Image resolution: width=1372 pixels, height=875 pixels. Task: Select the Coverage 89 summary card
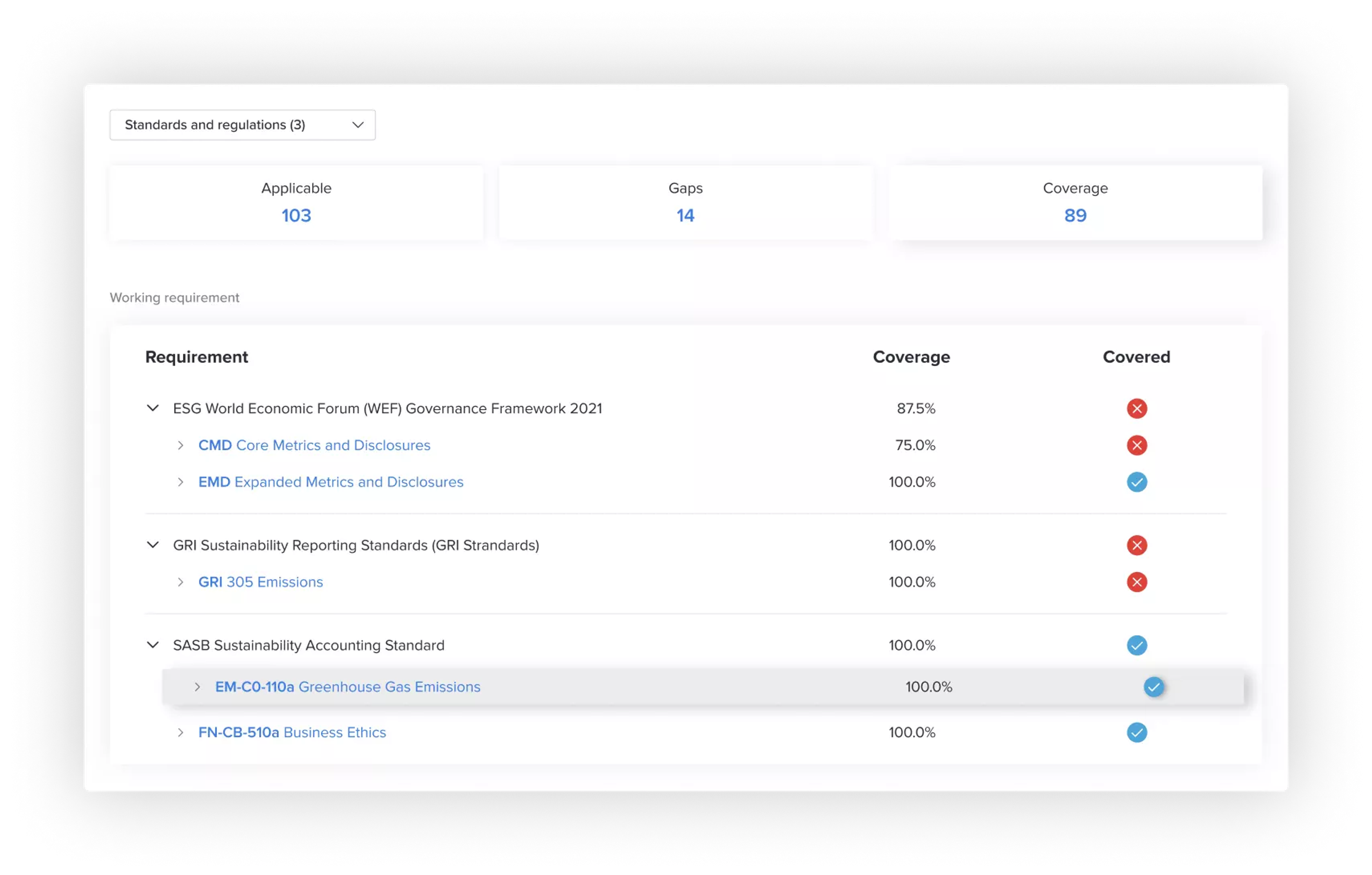pyautogui.click(x=1075, y=203)
